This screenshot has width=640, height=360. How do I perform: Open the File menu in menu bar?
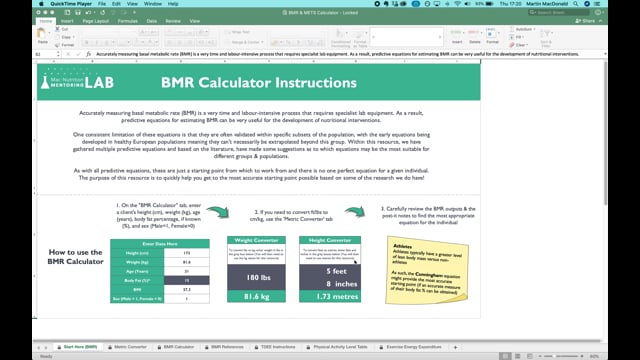(x=102, y=4)
